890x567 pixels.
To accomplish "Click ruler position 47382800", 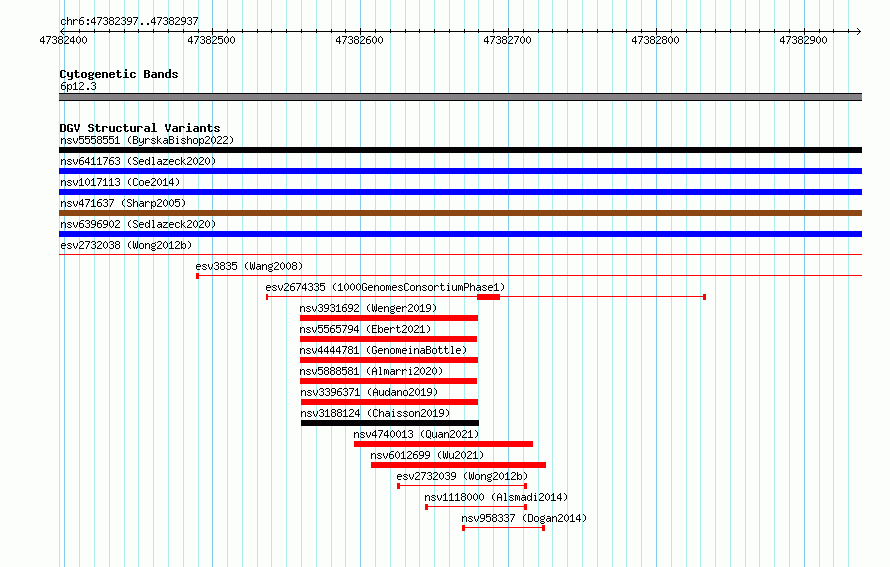I will click(x=656, y=40).
